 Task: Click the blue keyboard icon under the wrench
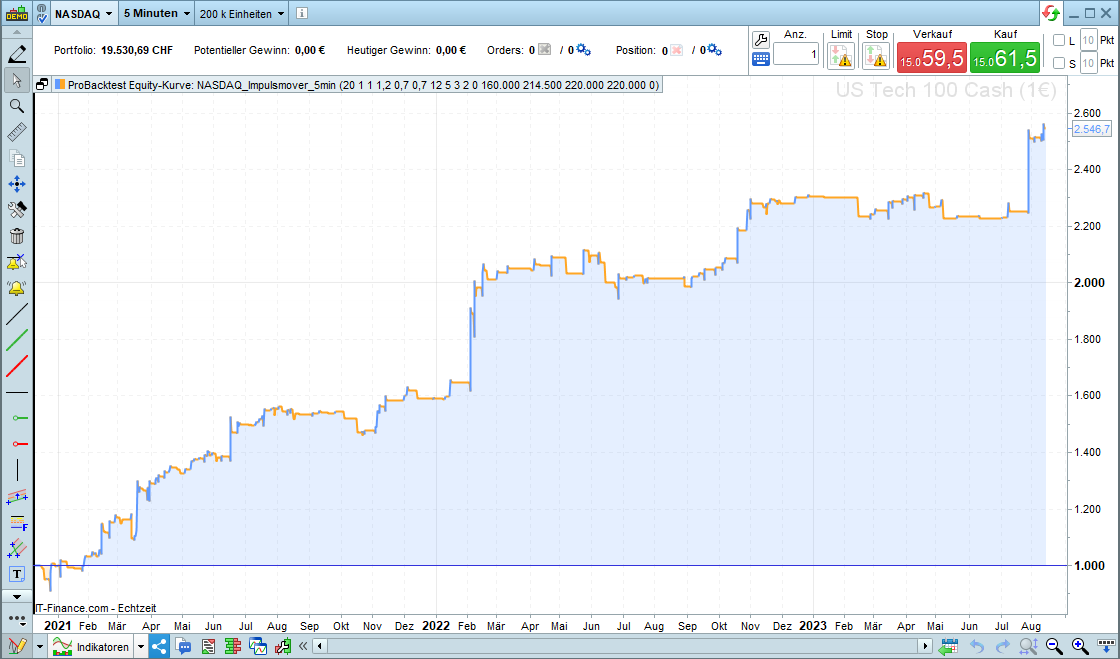tap(761, 60)
